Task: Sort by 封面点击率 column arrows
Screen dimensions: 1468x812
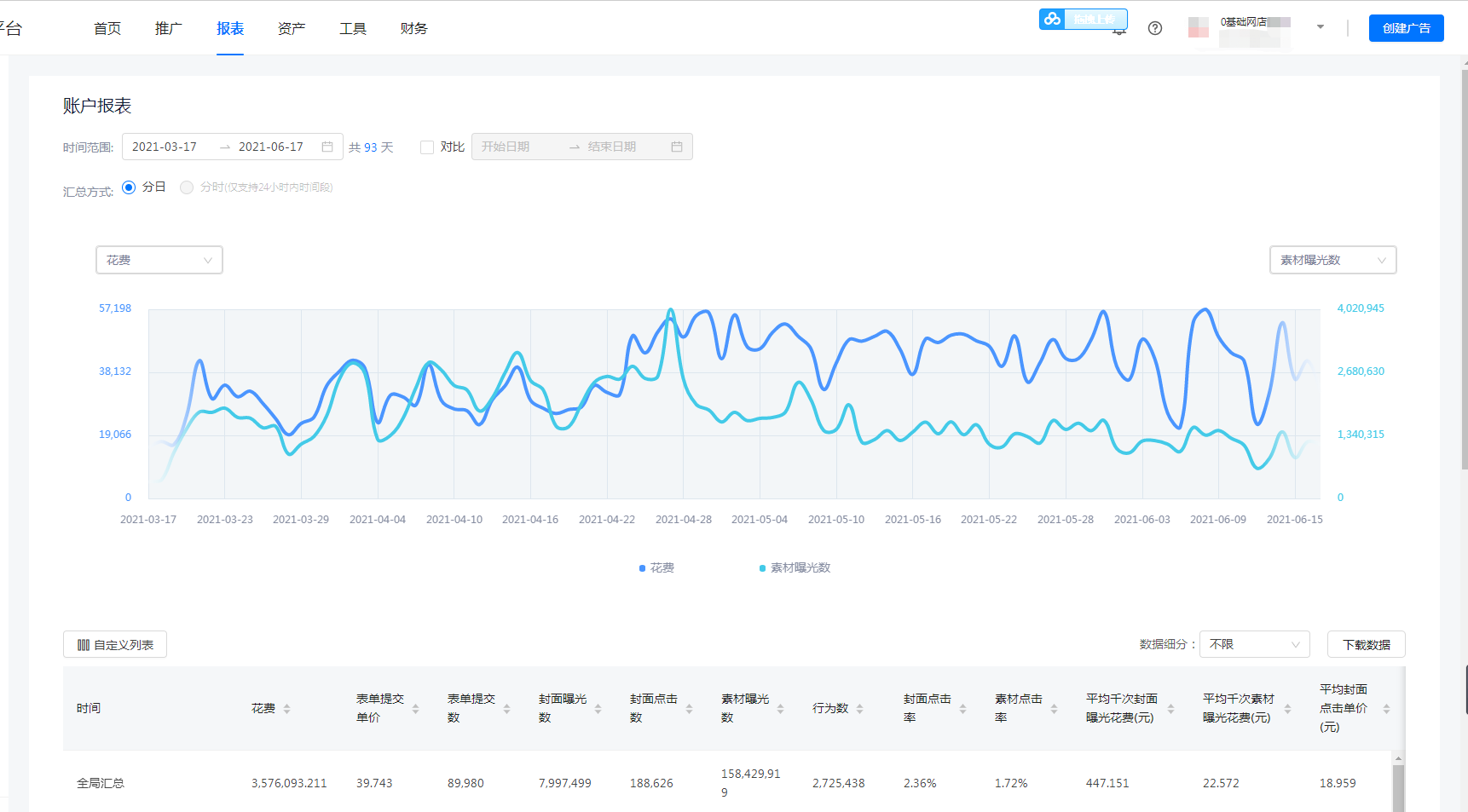Action: click(x=962, y=709)
